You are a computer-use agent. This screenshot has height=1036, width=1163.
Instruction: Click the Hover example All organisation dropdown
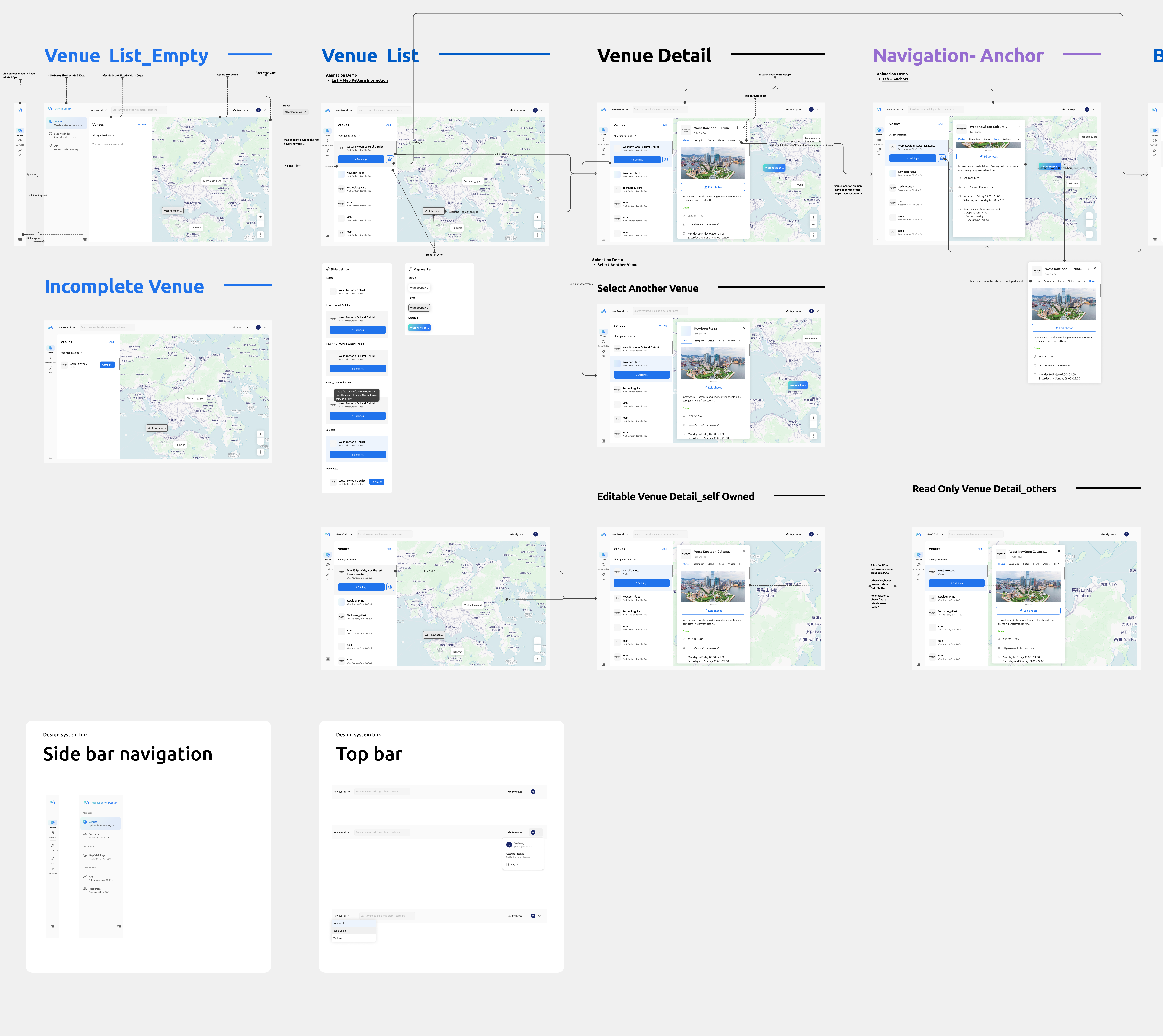pyautogui.click(x=296, y=112)
